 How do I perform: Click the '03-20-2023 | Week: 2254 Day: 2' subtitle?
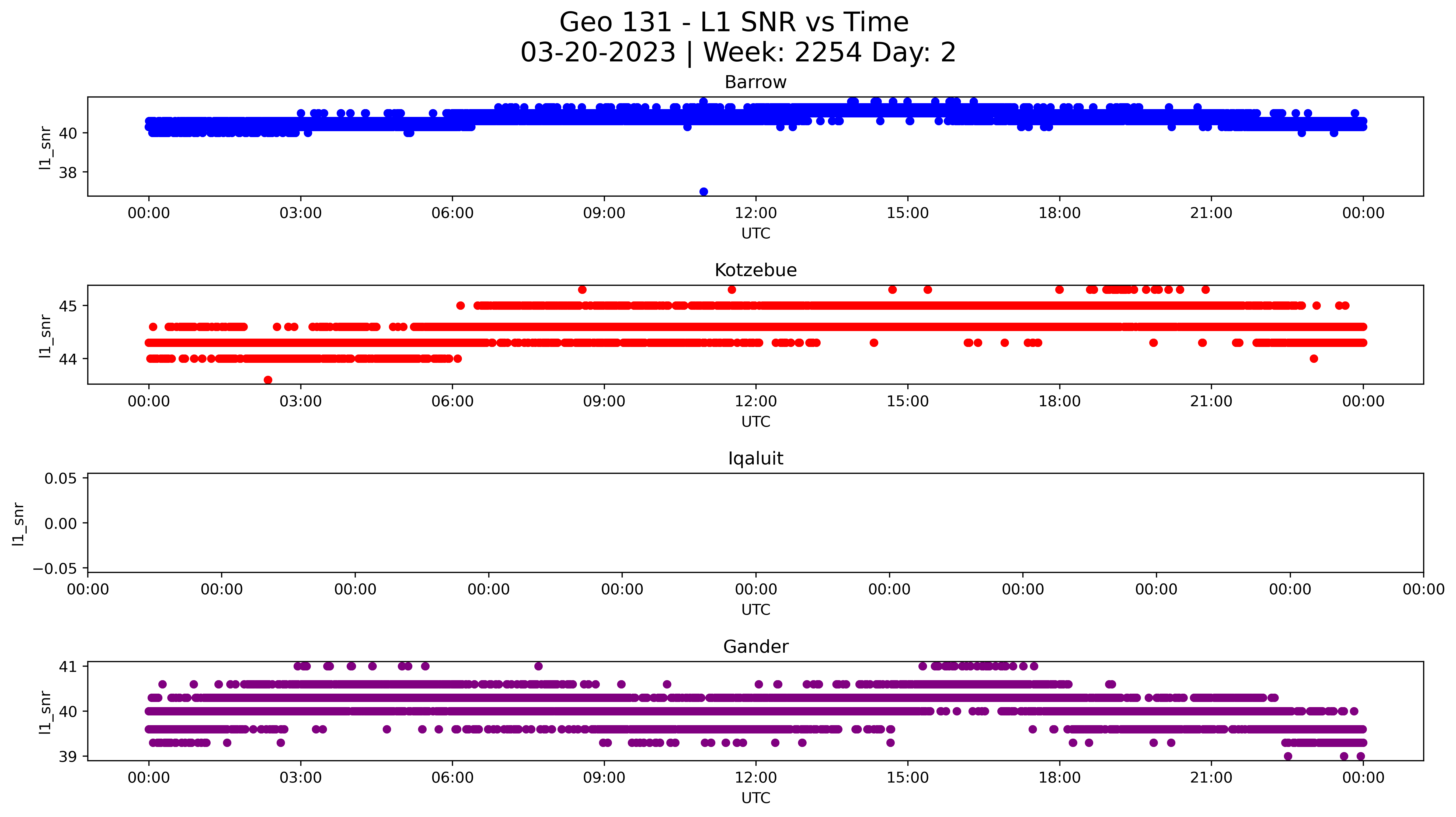click(x=738, y=53)
